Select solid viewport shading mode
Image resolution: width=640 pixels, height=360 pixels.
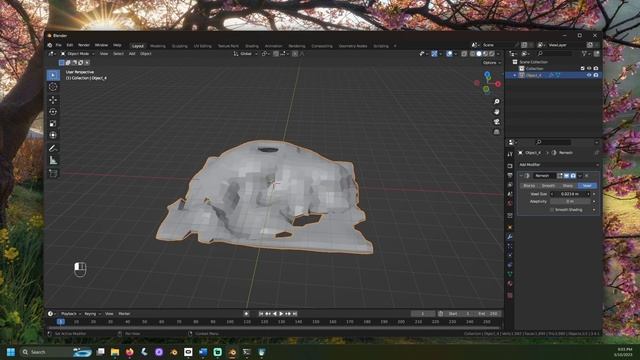pos(479,54)
